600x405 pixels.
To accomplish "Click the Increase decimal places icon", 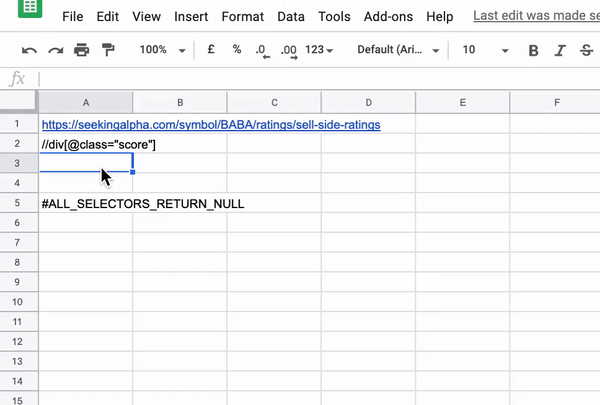I will [x=289, y=51].
